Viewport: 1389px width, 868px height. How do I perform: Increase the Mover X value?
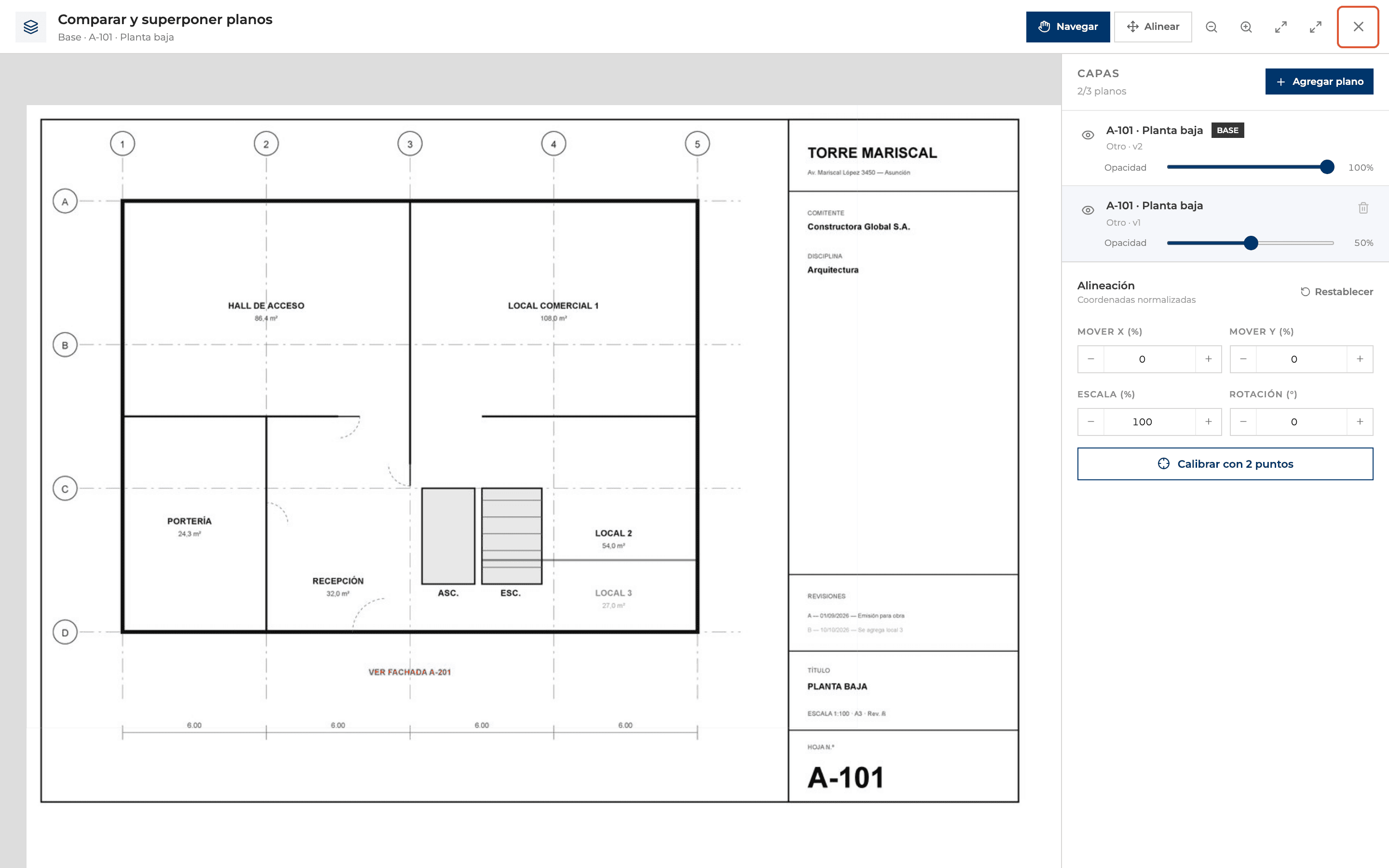1208,359
